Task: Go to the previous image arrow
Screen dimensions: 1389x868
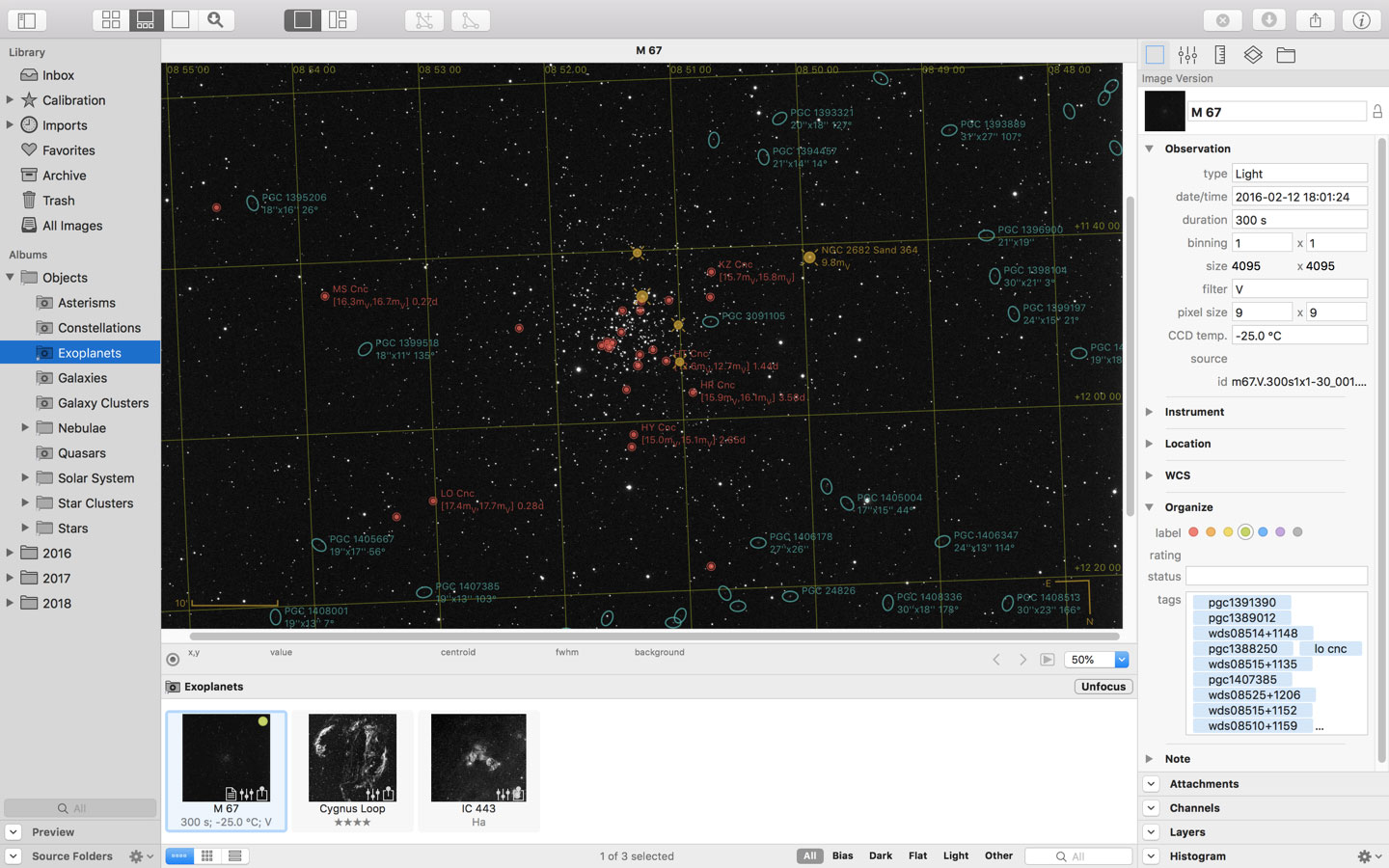Action: 996,660
